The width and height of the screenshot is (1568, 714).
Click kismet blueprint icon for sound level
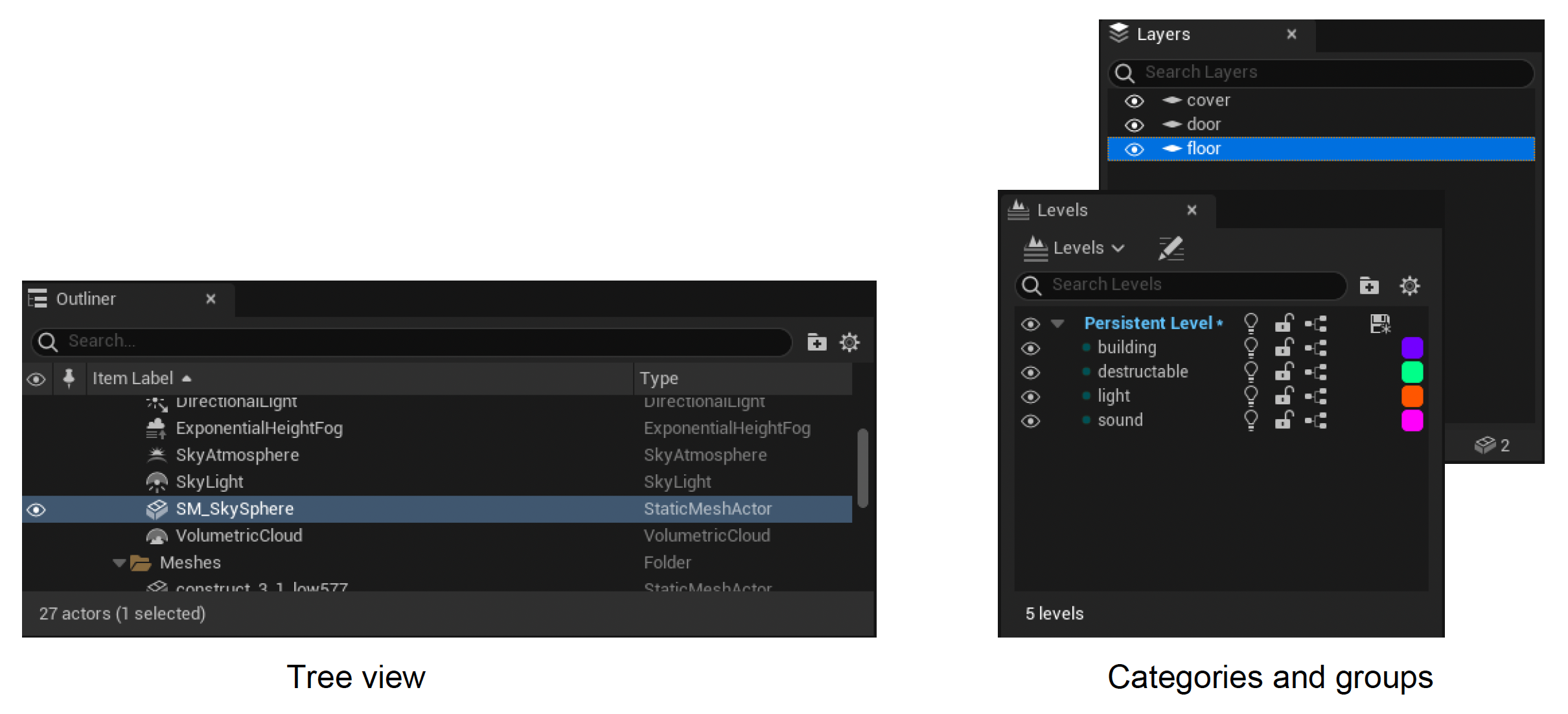click(1316, 420)
